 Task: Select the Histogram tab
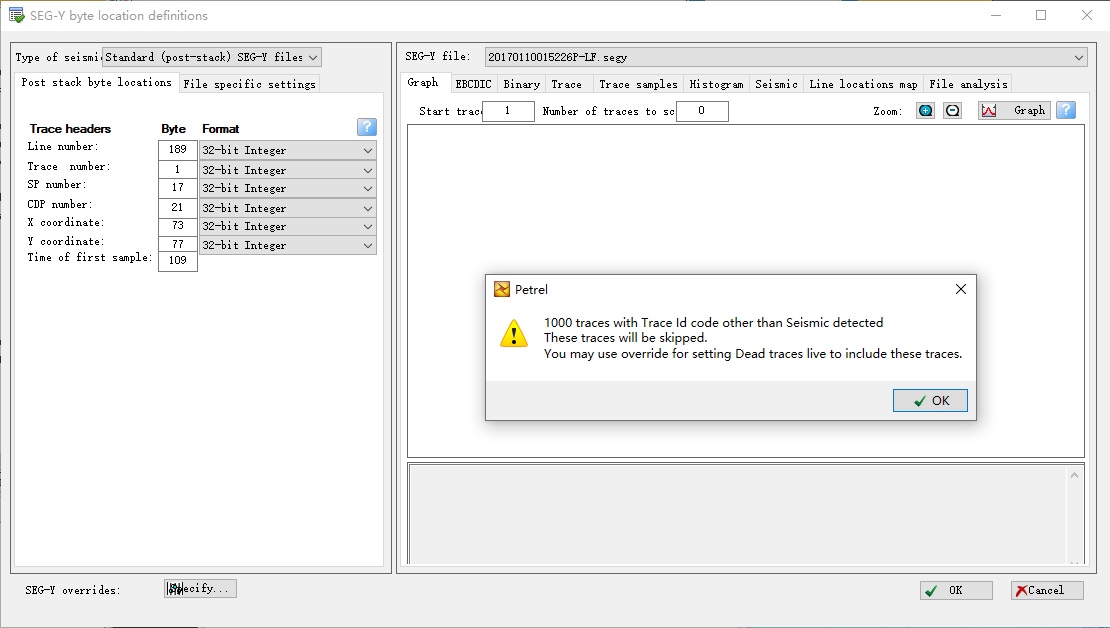pyautogui.click(x=716, y=84)
